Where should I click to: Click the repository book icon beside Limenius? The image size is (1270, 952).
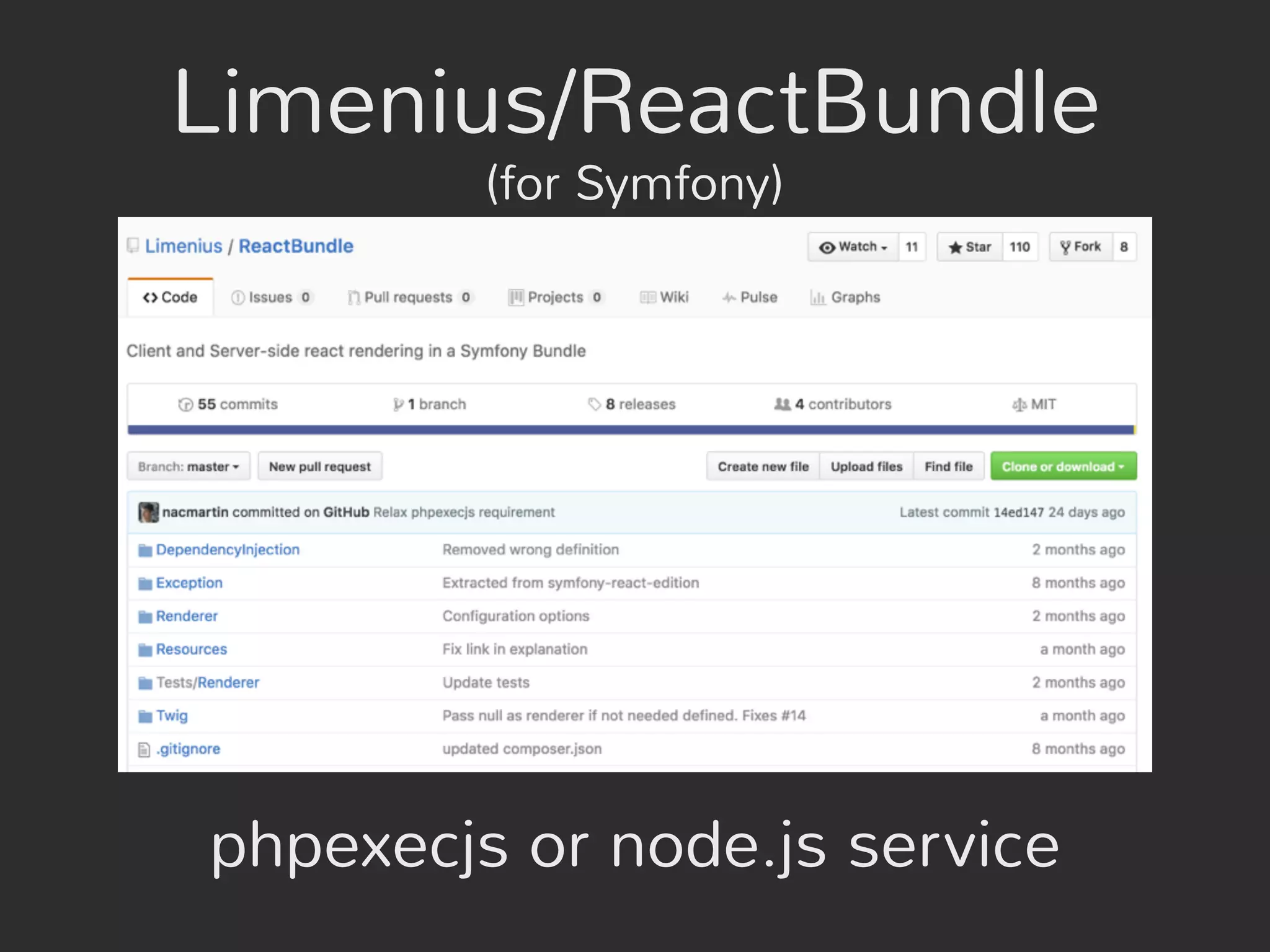click(x=133, y=246)
